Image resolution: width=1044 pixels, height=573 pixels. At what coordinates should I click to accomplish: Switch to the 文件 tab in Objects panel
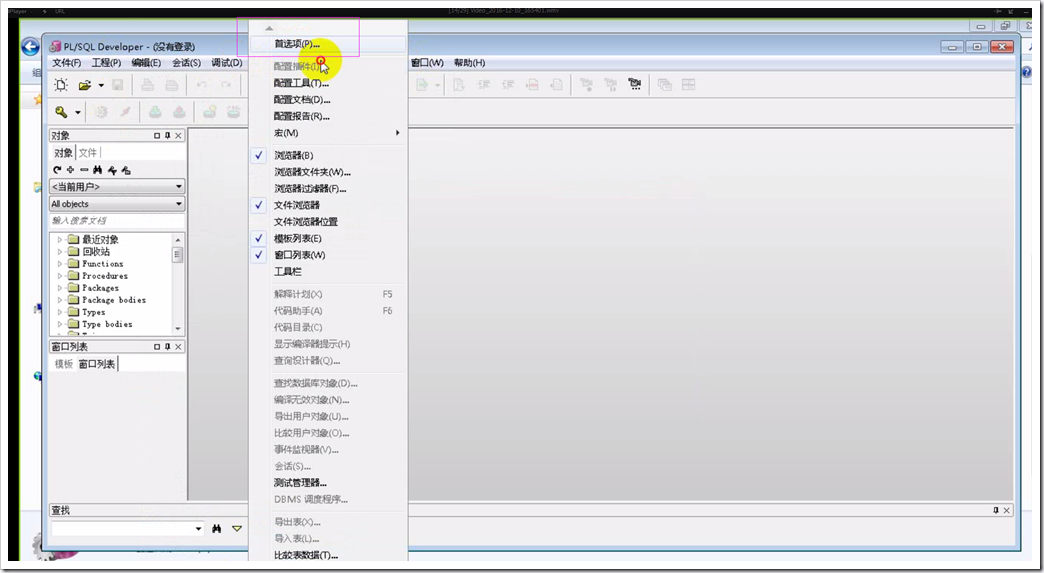pos(88,152)
